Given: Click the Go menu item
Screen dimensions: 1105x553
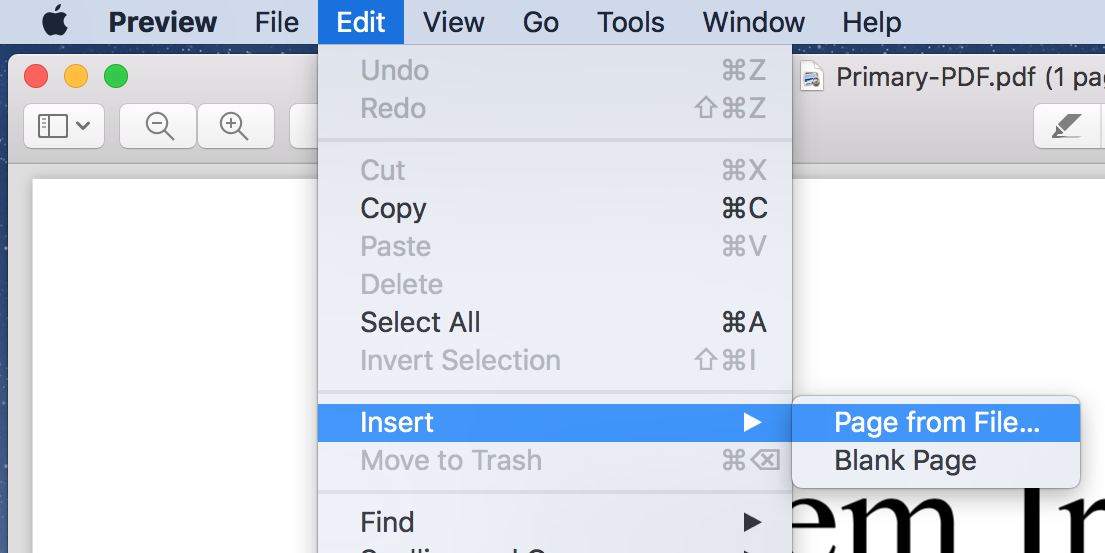Looking at the screenshot, I should pyautogui.click(x=541, y=22).
